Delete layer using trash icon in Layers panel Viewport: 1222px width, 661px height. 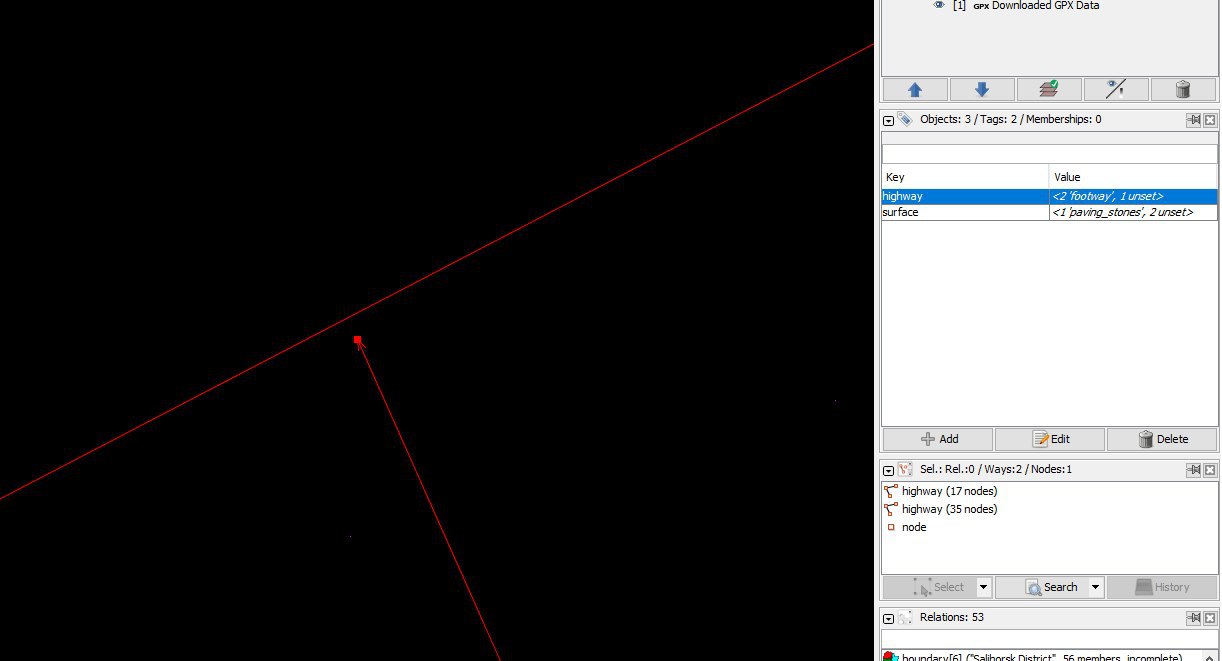[1183, 89]
